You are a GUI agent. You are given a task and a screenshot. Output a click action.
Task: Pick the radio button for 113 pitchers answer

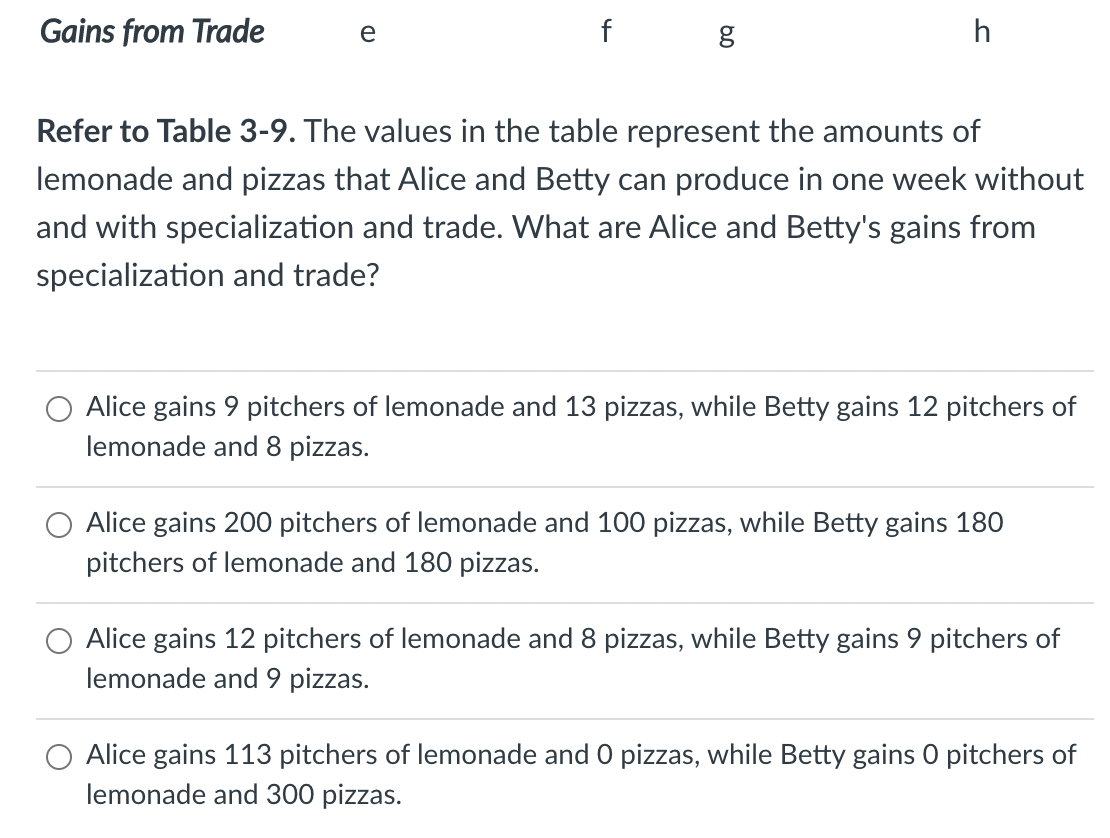(57, 755)
